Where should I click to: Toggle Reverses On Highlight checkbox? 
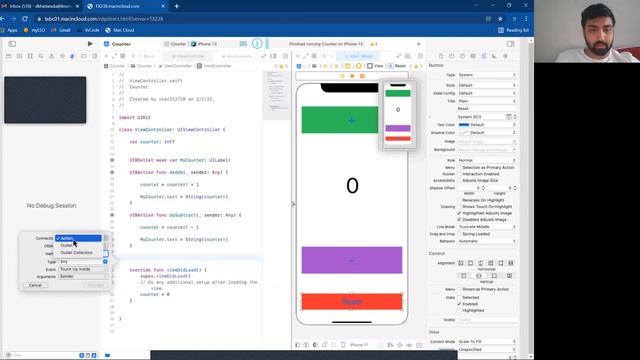pos(459,200)
